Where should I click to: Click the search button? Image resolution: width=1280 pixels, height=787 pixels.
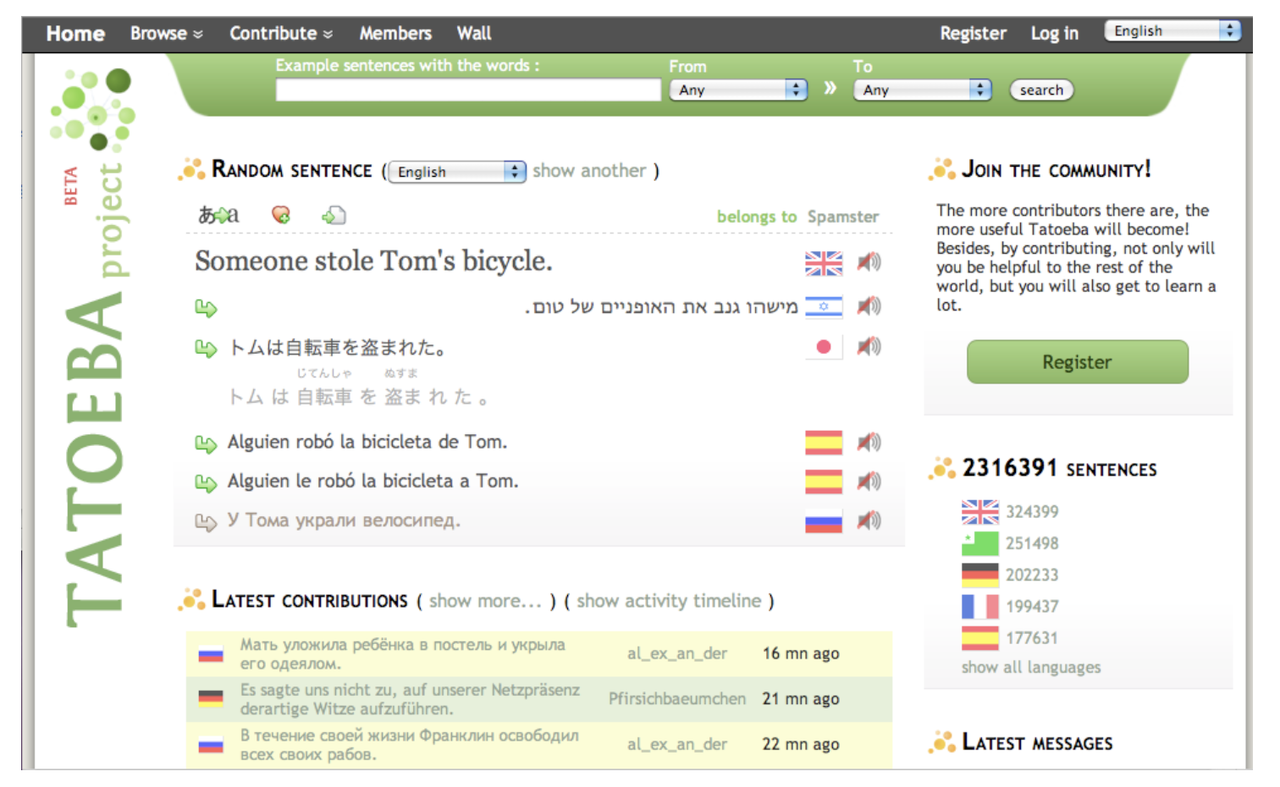(x=1041, y=90)
